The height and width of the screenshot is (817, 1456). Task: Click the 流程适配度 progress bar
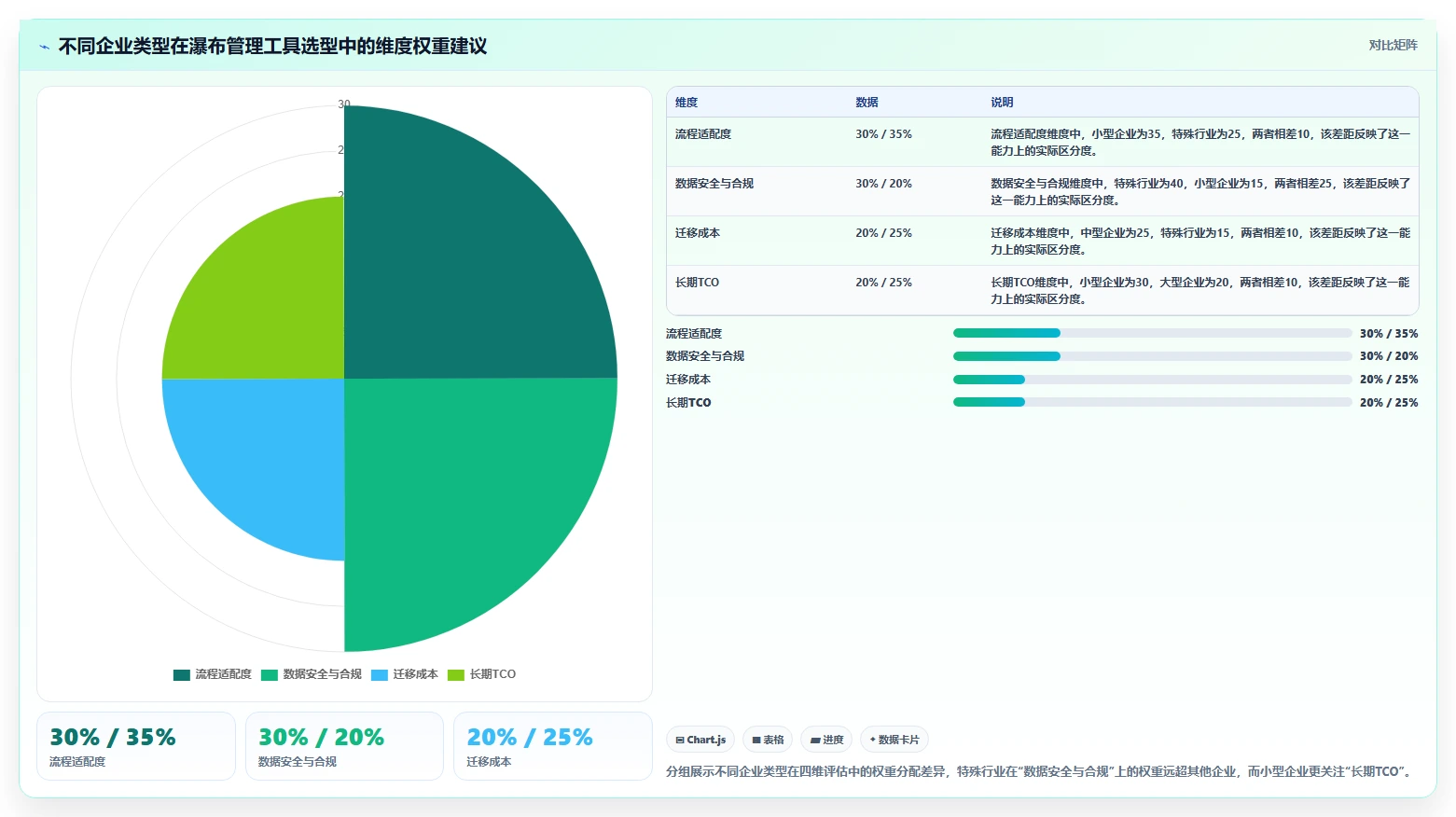[x=1152, y=333]
